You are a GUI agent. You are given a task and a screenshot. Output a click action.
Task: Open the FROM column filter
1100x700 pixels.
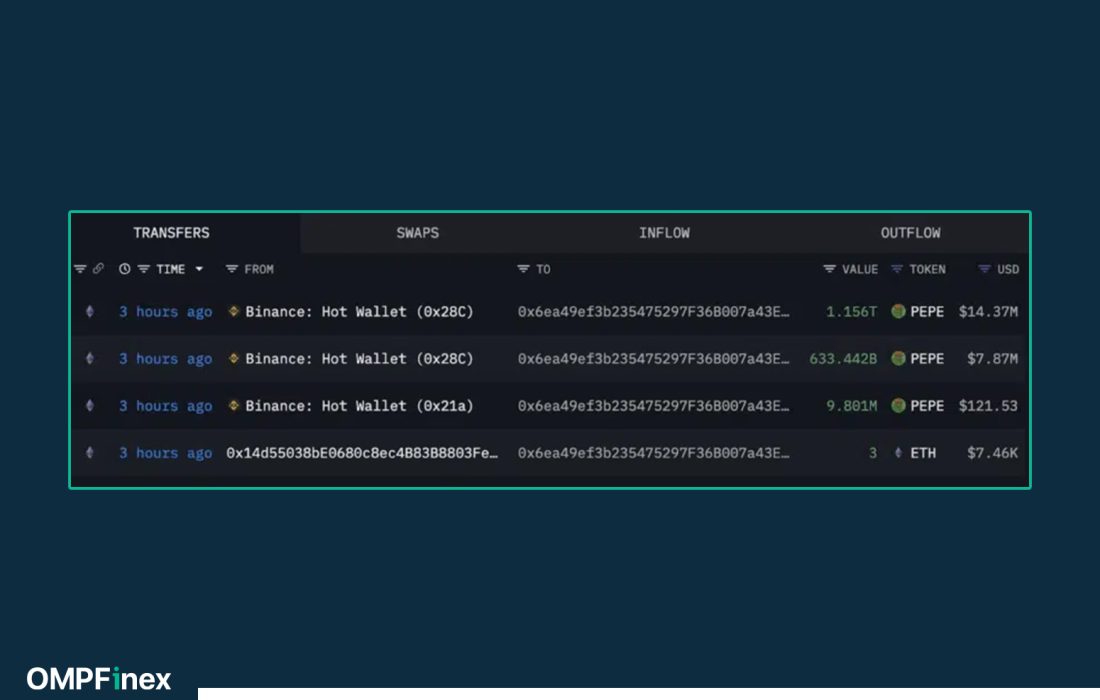coord(232,269)
